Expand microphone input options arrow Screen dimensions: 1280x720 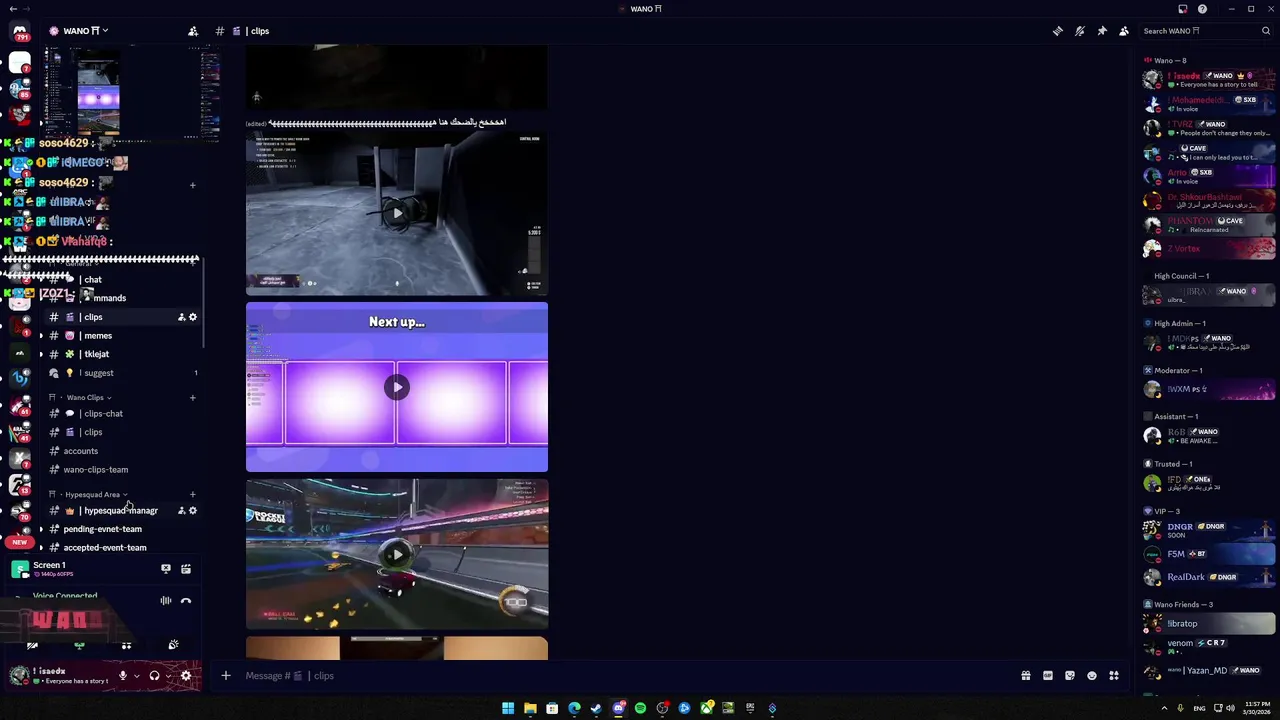[x=136, y=676]
